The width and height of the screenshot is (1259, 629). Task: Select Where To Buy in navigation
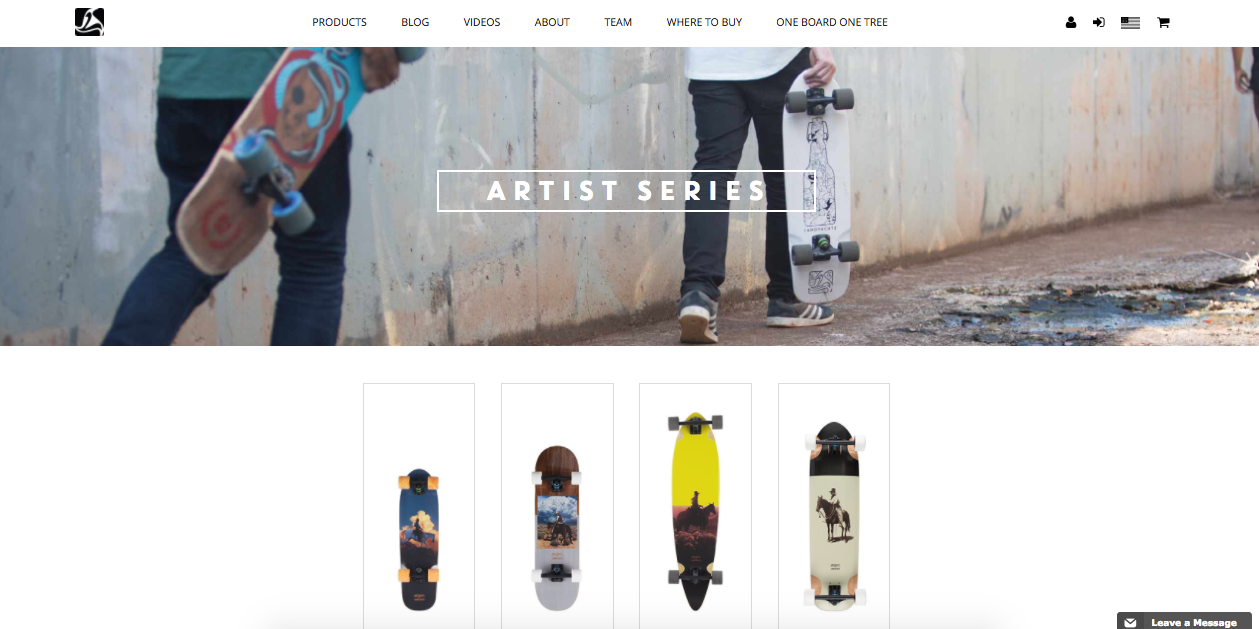click(704, 22)
